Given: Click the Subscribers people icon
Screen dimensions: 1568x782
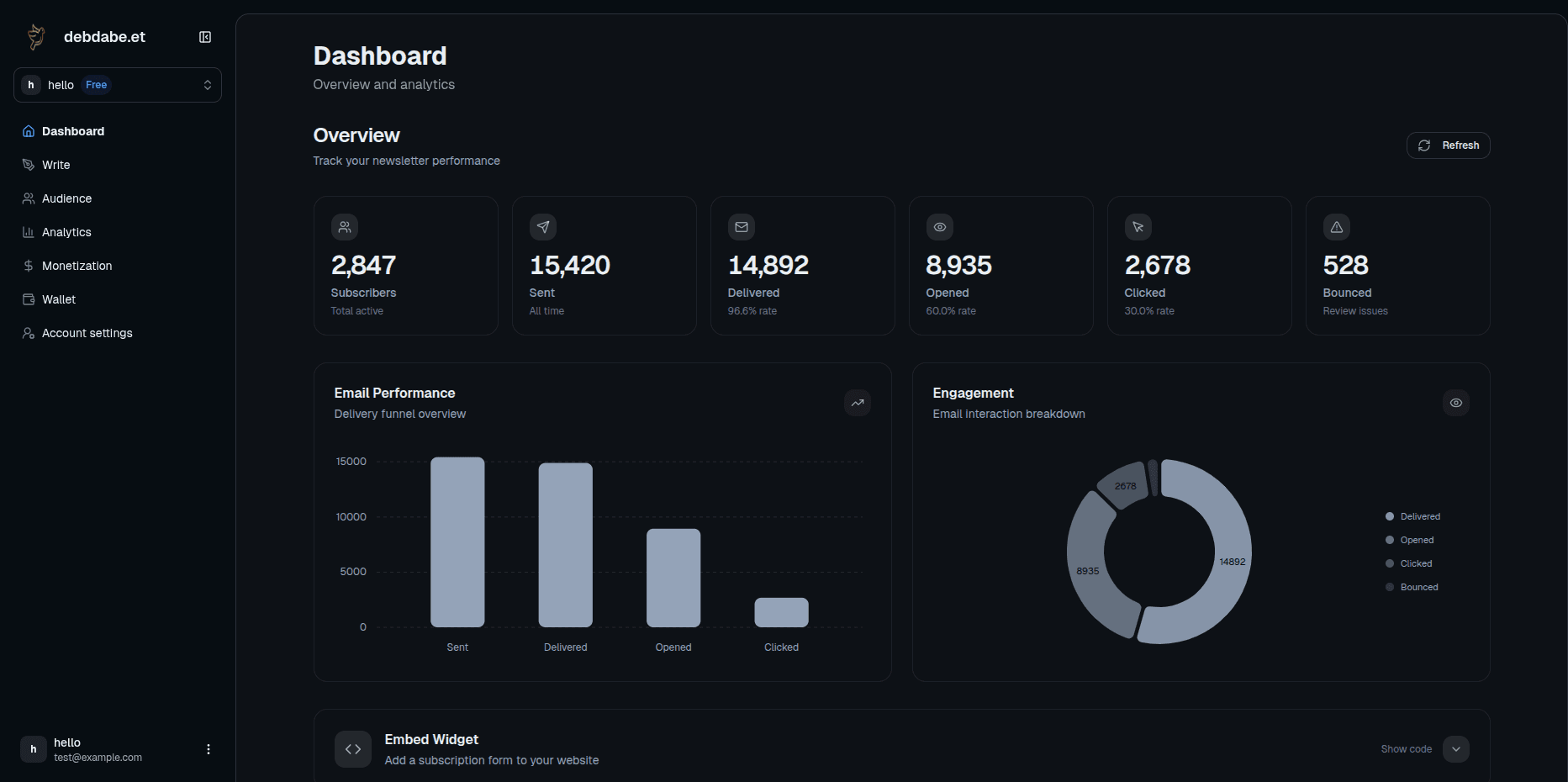Looking at the screenshot, I should 345,226.
